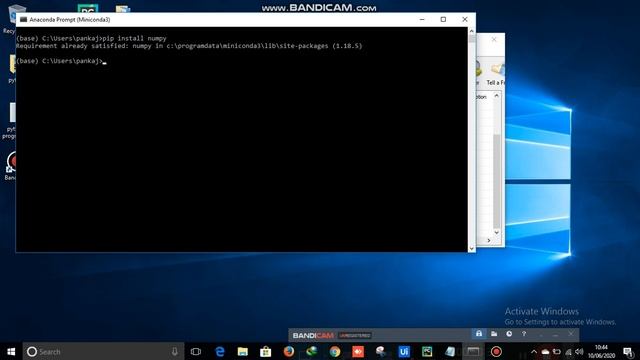Click background window horizontal scroll right arrow
The height and width of the screenshot is (360, 640).
pos(489,240)
